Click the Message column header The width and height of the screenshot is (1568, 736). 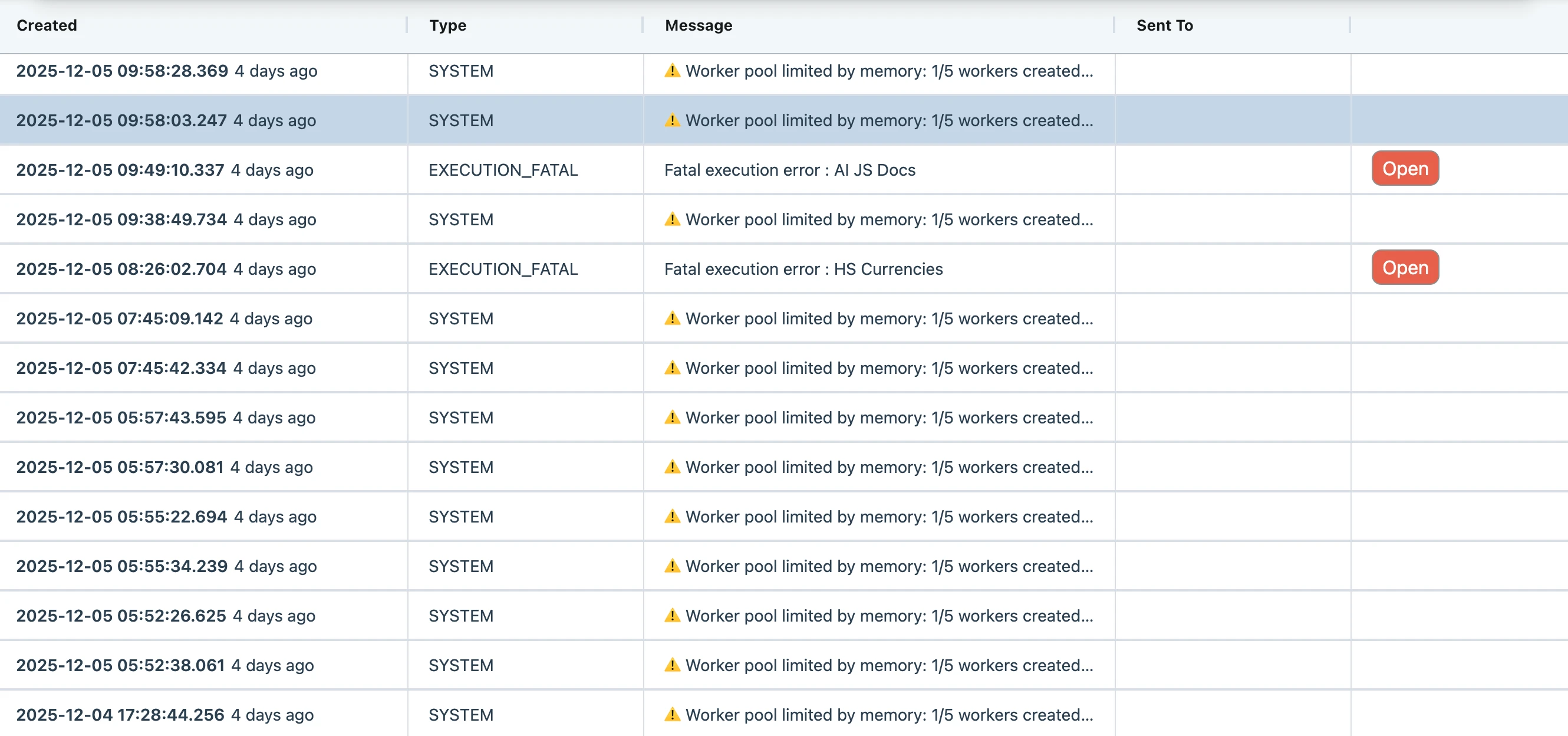698,25
